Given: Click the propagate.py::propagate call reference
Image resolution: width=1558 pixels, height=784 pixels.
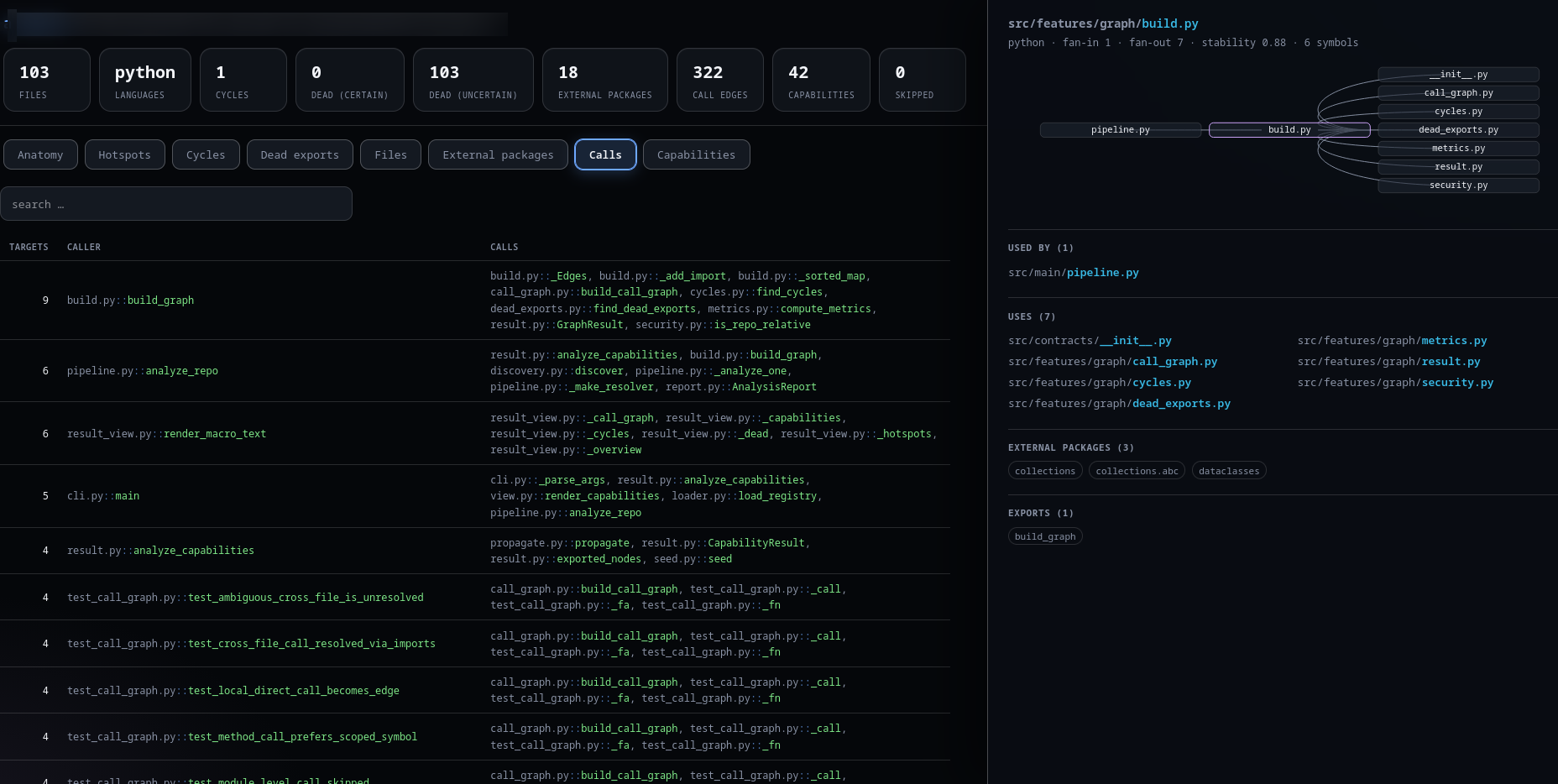Looking at the screenshot, I should click(x=560, y=543).
